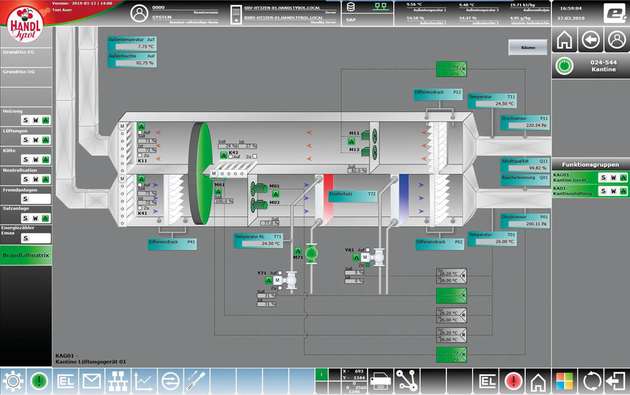Click the gray button above the air handler
Viewport: 630px width, 395px height.
click(528, 47)
